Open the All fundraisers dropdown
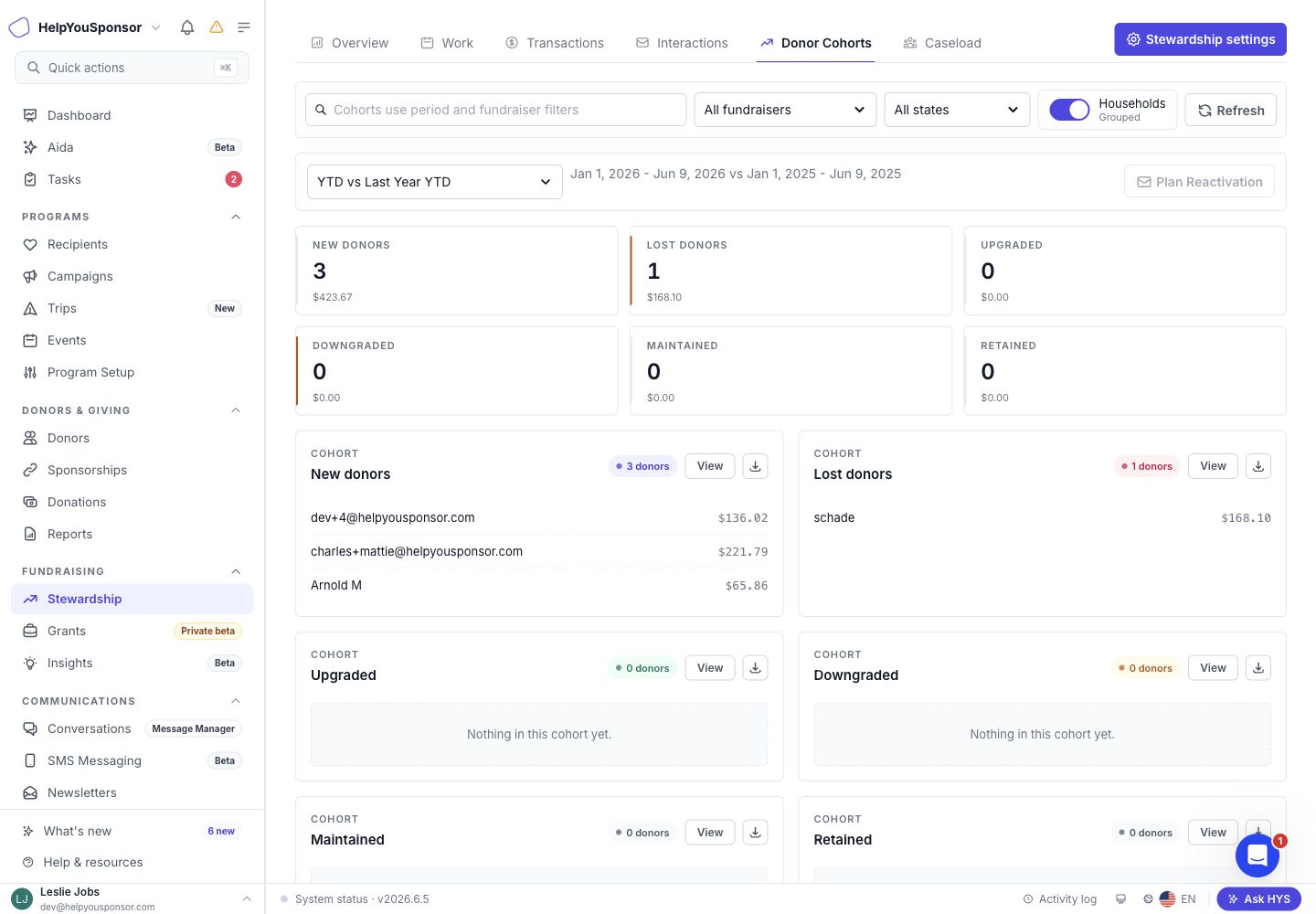This screenshot has width=1316, height=914. coord(785,110)
